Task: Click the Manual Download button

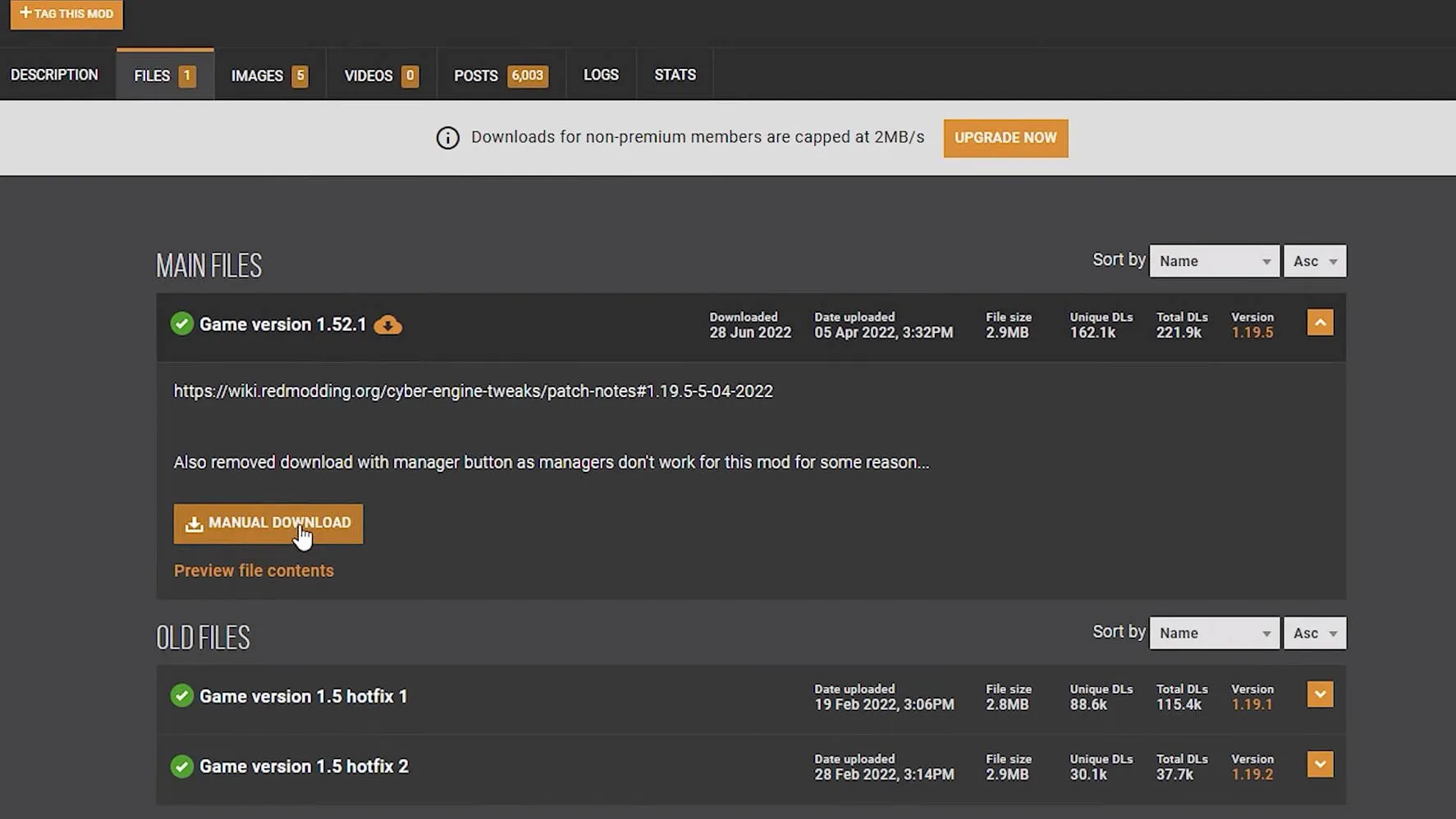Action: click(268, 524)
